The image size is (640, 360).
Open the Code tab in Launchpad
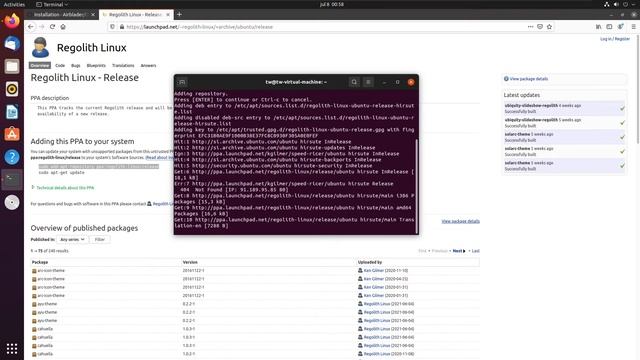[x=60, y=65]
